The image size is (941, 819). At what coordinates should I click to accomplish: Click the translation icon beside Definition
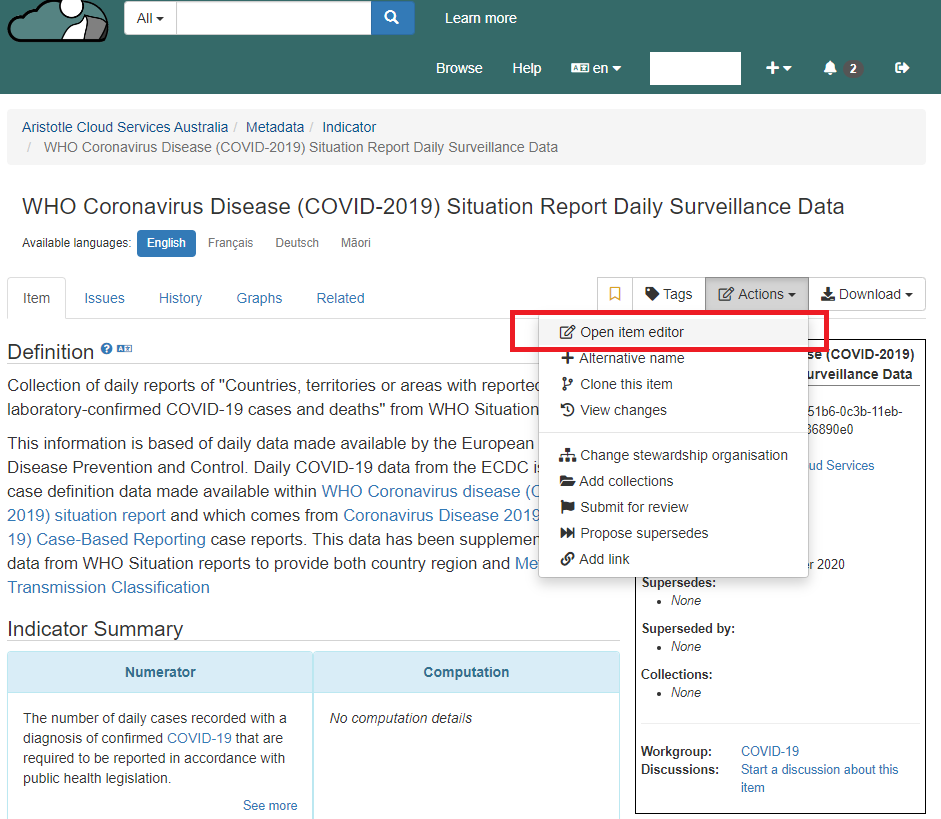(x=125, y=349)
